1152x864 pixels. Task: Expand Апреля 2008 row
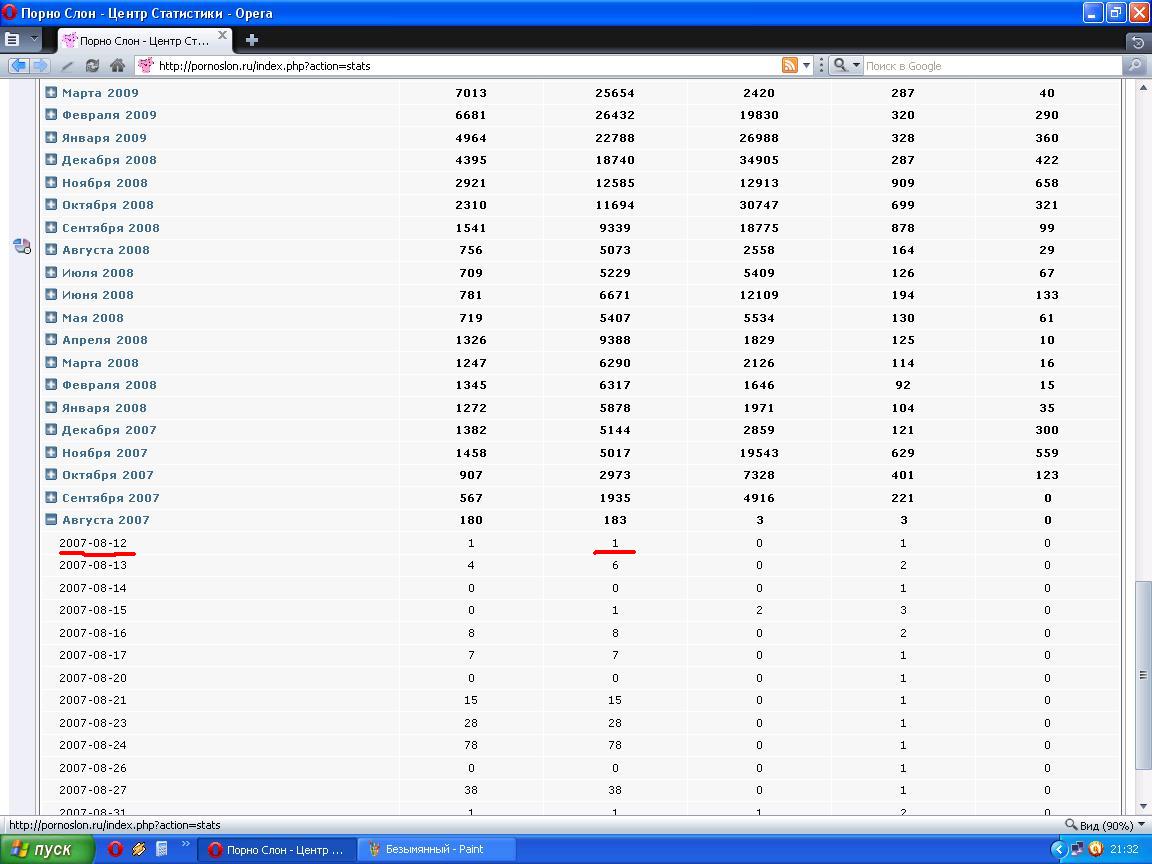point(51,339)
